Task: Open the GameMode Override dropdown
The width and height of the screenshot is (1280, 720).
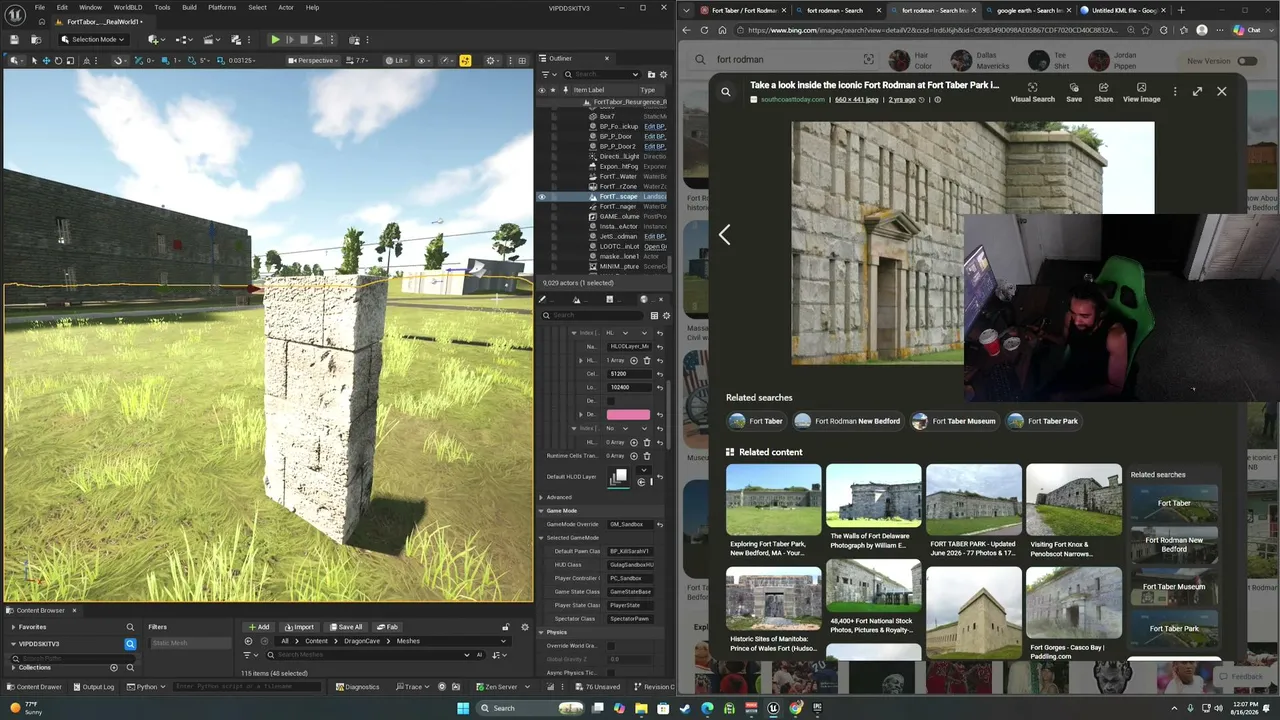Action: [x=630, y=524]
